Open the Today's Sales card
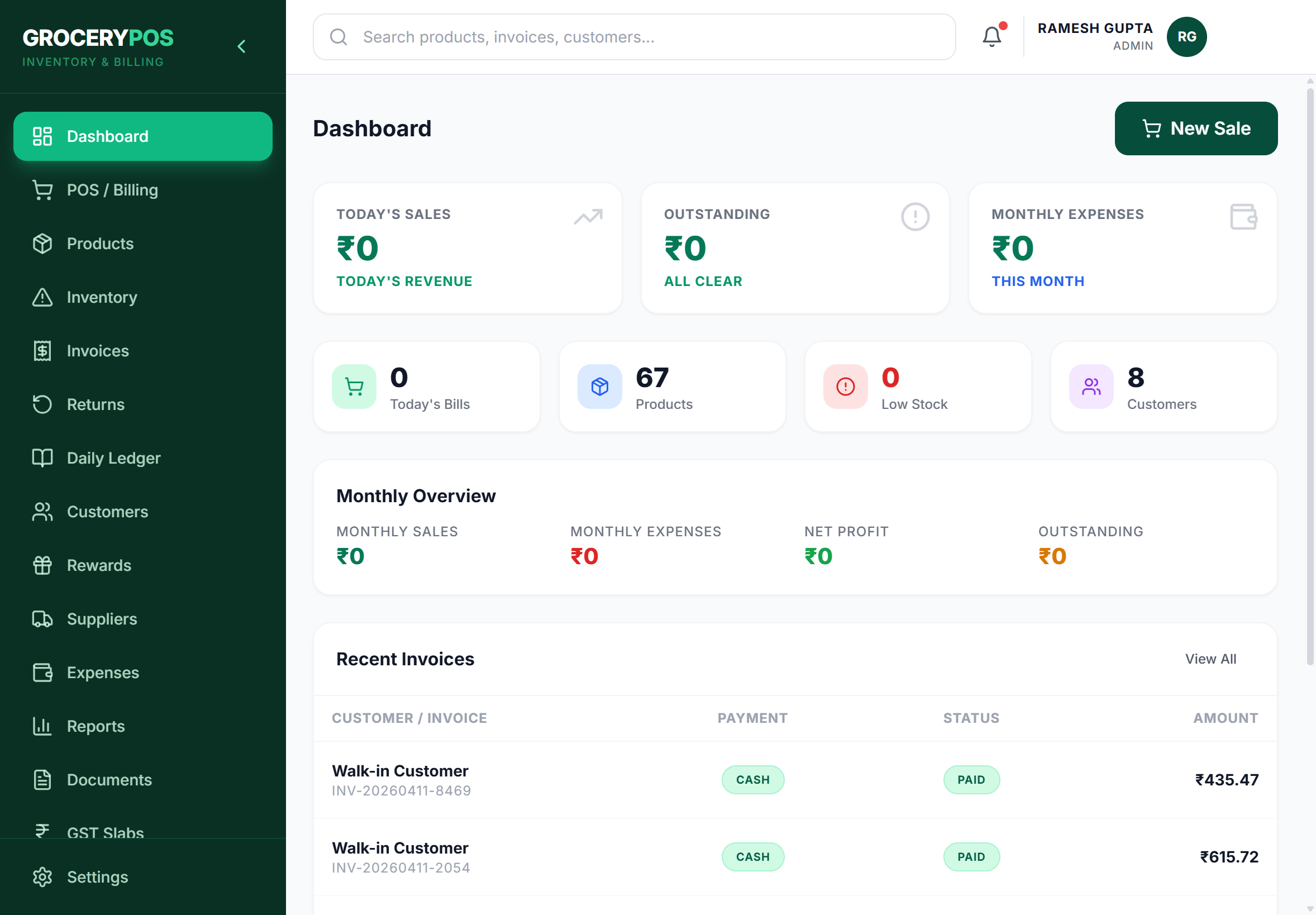 468,248
